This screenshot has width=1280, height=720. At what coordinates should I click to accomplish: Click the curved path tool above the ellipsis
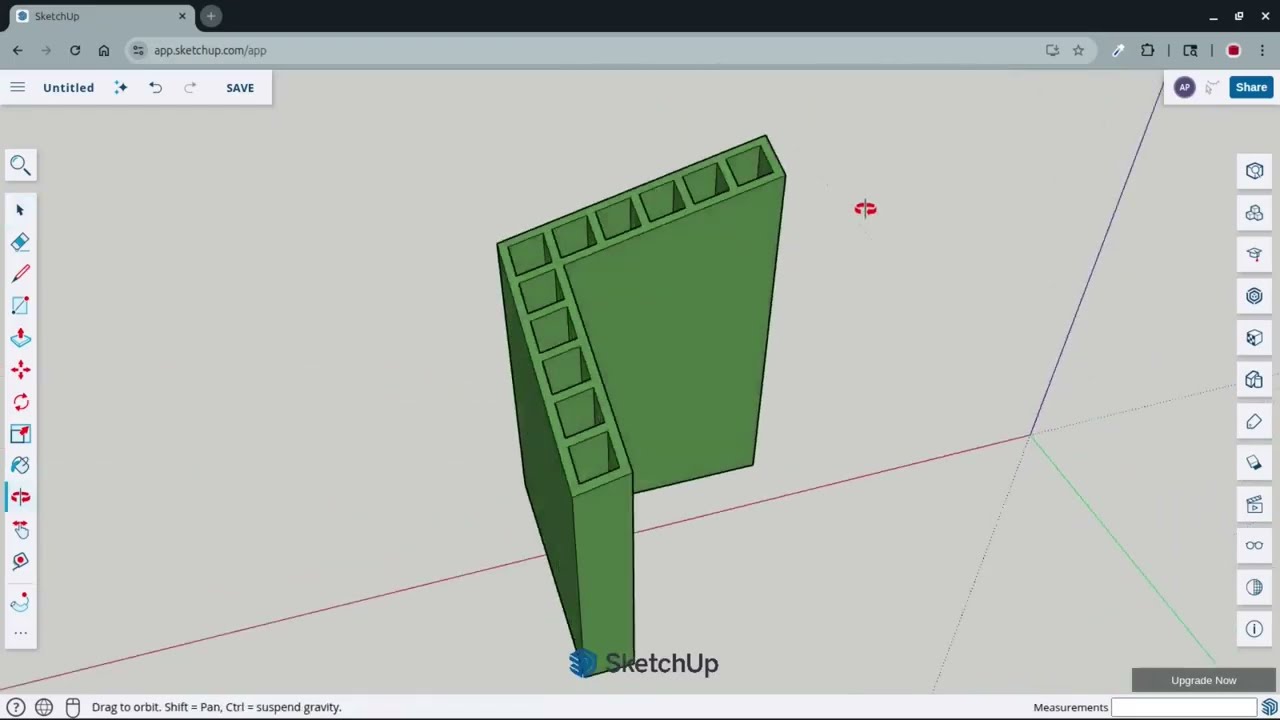click(x=20, y=603)
